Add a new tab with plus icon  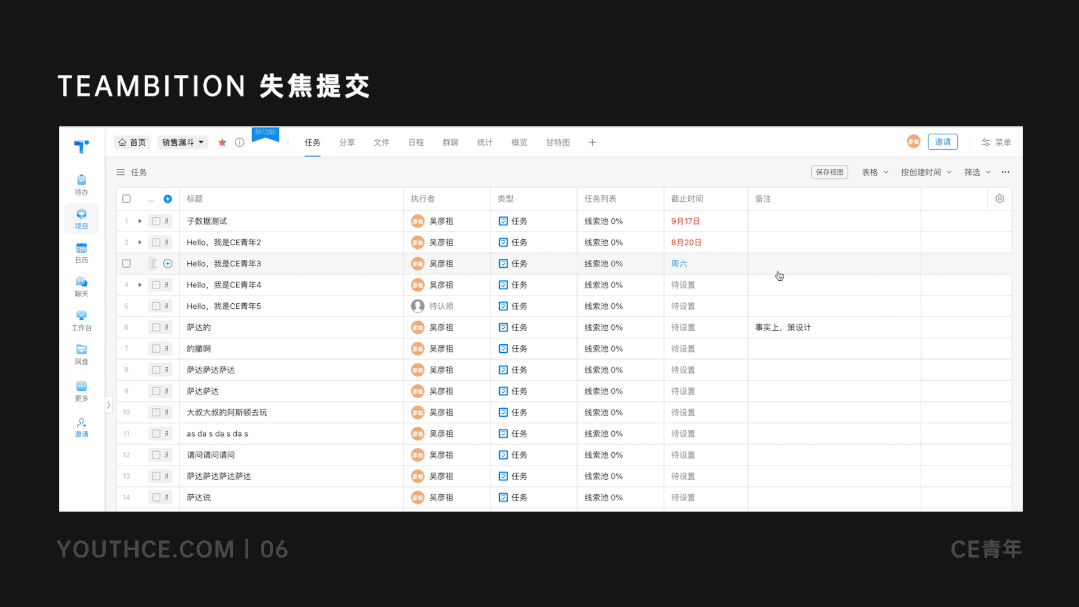[592, 142]
